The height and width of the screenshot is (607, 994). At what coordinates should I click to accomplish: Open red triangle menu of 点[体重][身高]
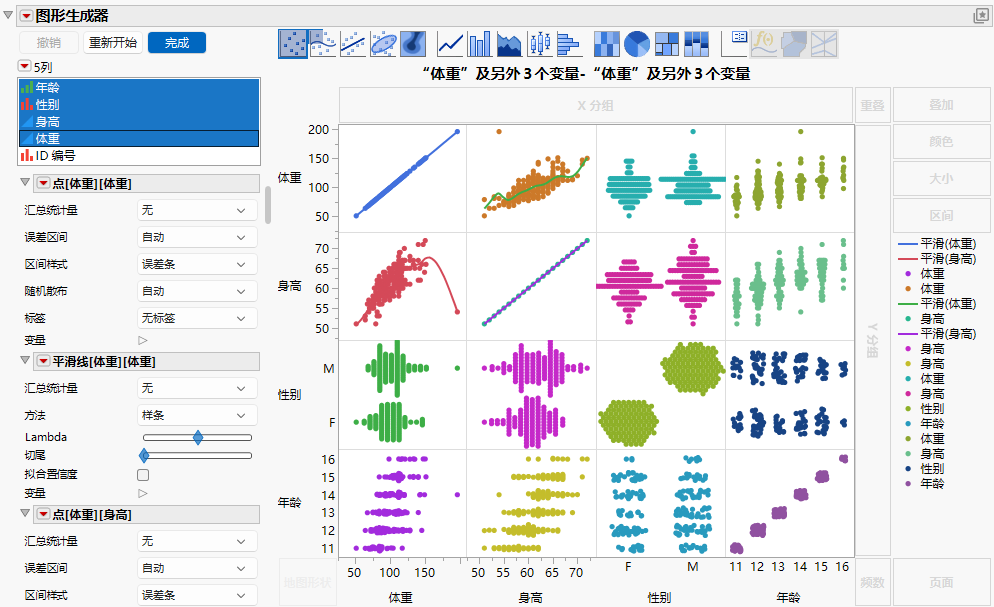pyautogui.click(x=43, y=514)
